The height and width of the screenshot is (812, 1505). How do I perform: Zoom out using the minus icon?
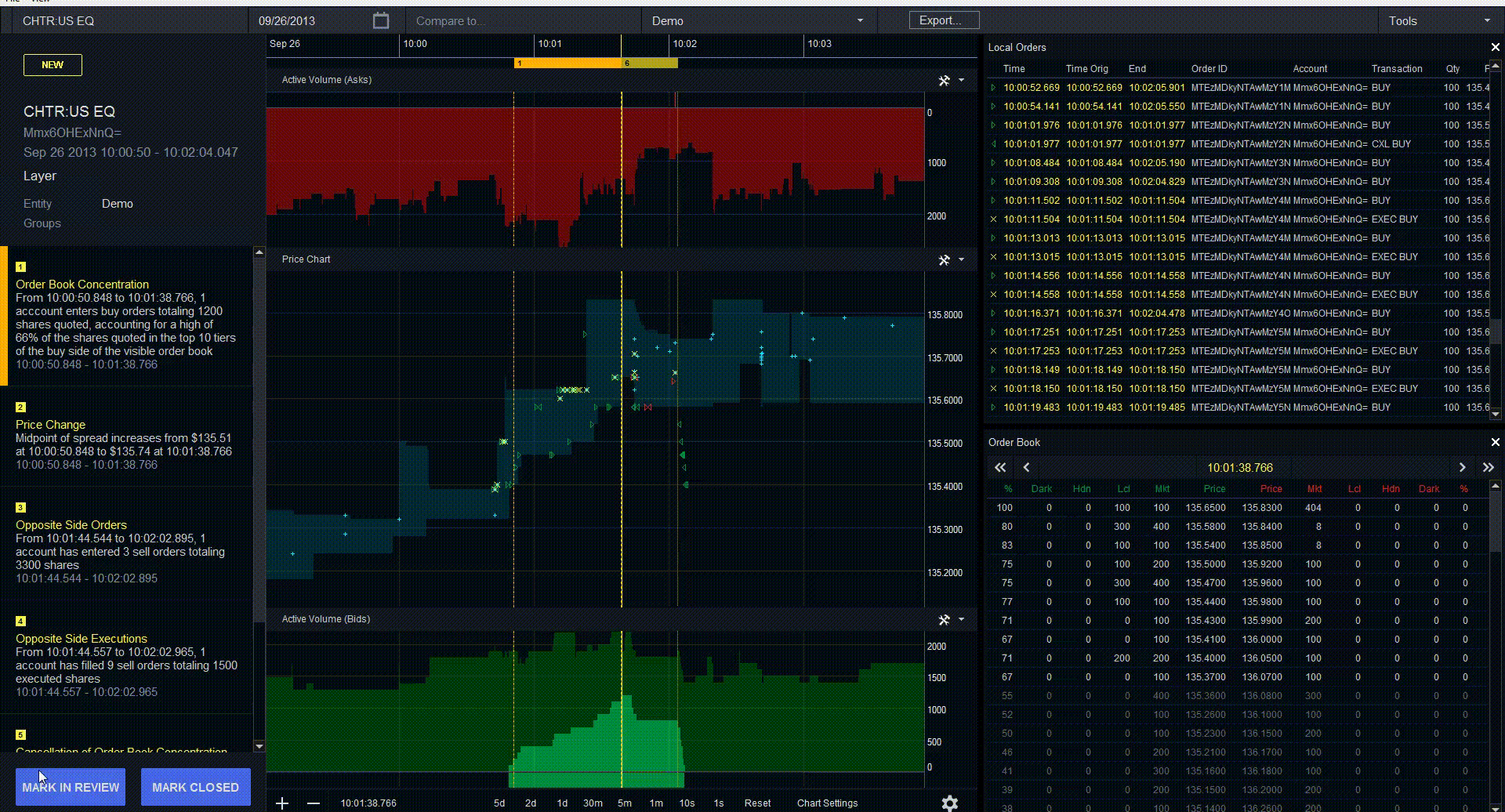[x=314, y=803]
